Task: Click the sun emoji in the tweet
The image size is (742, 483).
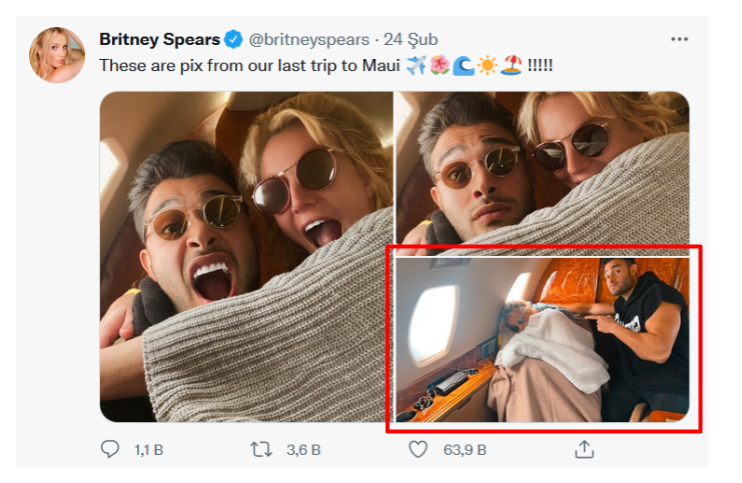Action: click(x=487, y=65)
